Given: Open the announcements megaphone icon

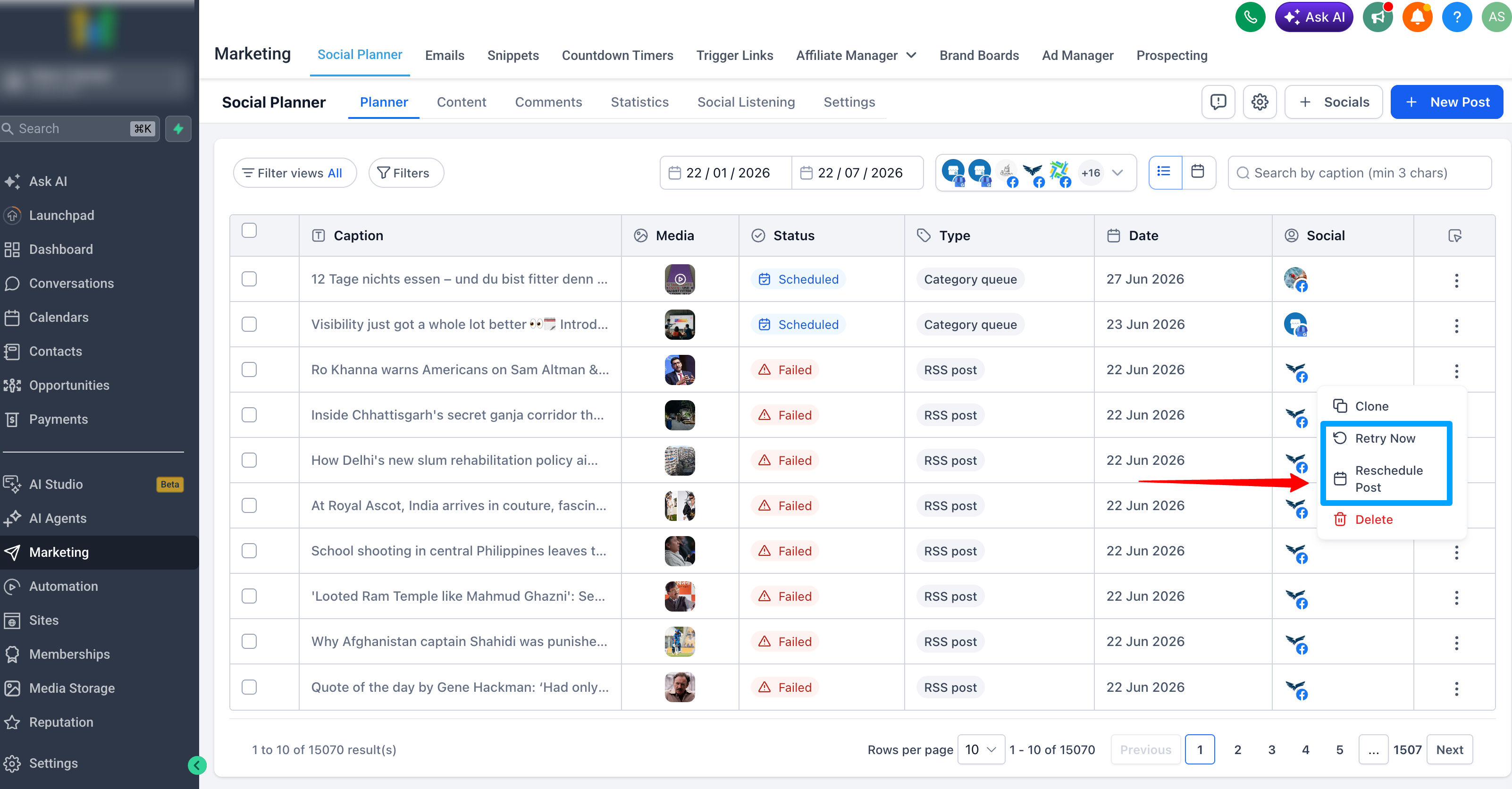Looking at the screenshot, I should (1378, 17).
